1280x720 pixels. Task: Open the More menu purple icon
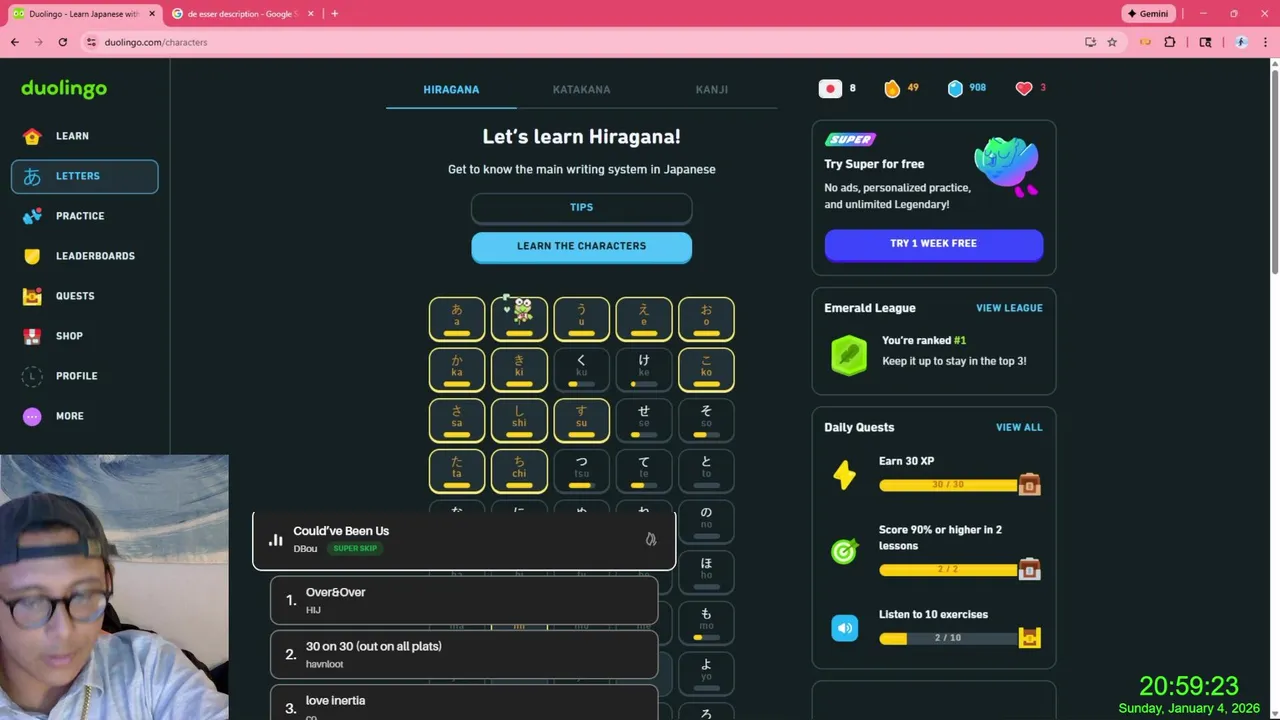(32, 416)
